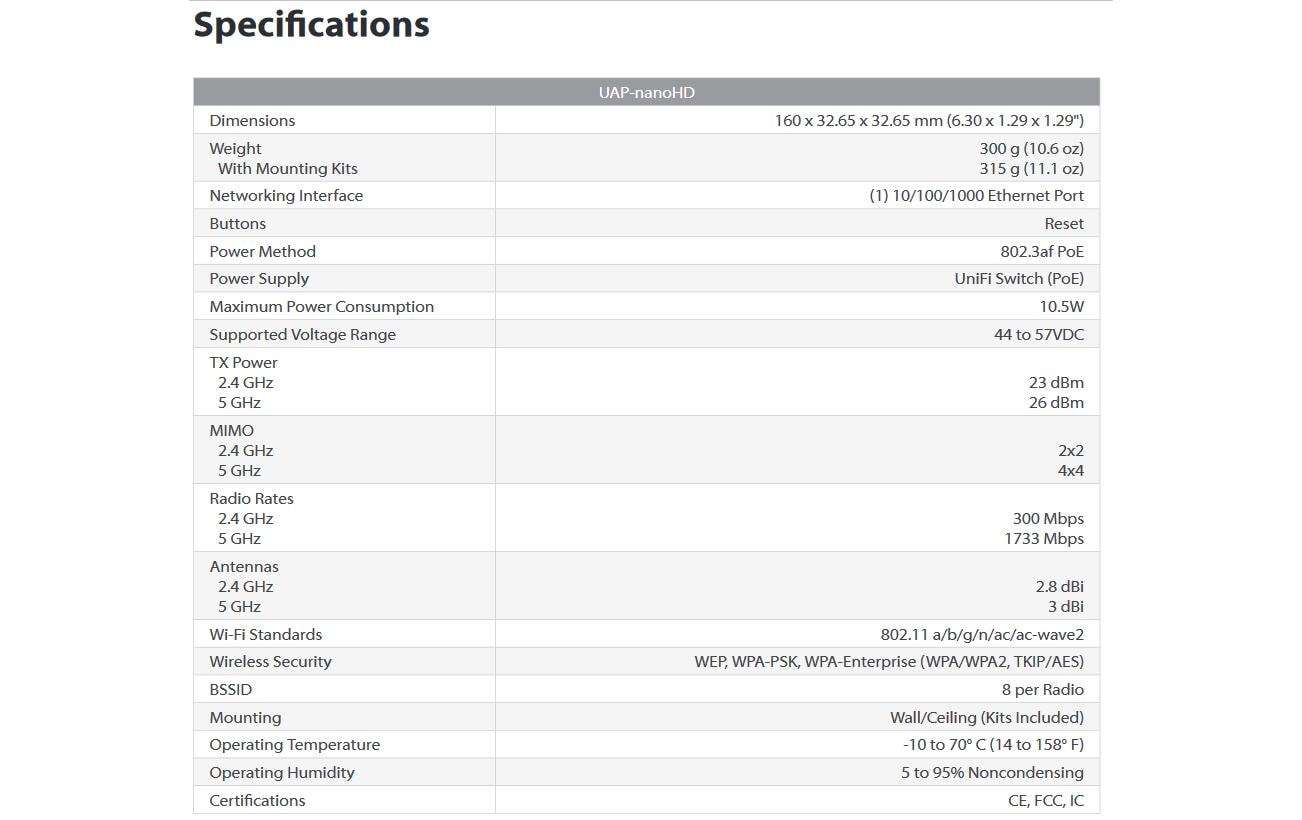Select the 1733 Mbps radio rate
Viewport: 1302px width, 820px height.
coord(1044,539)
